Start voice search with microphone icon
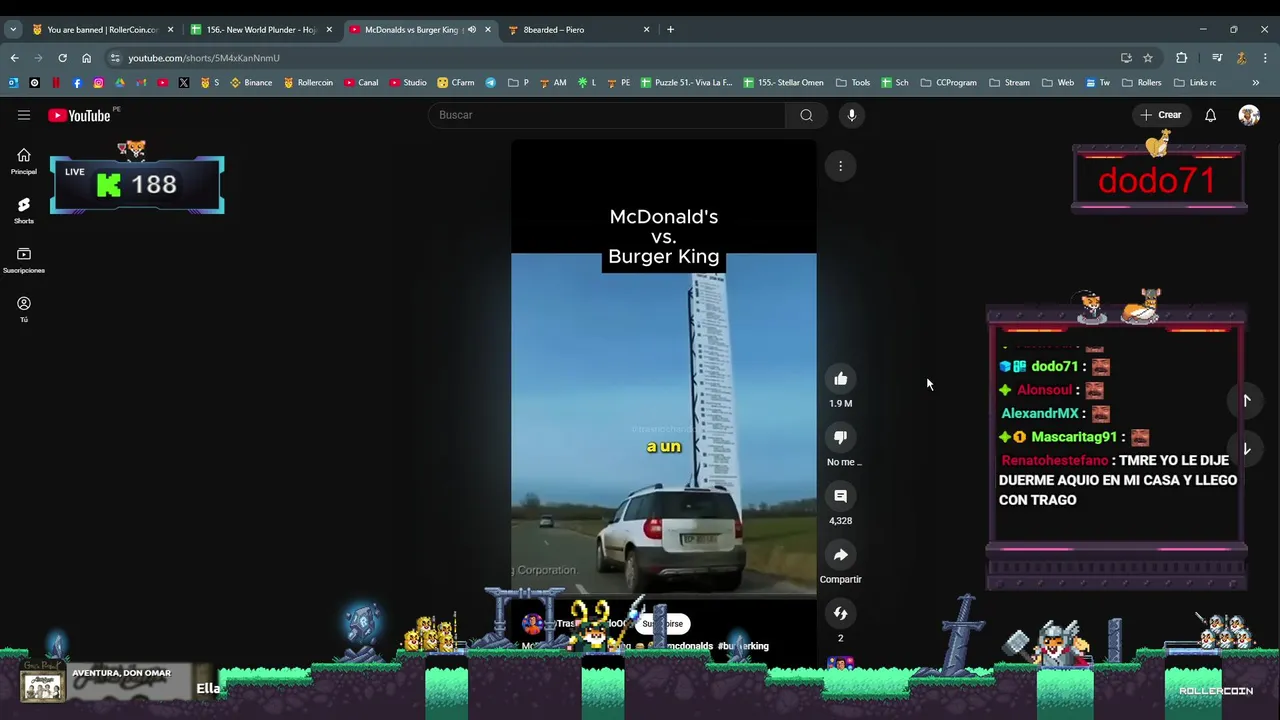Image resolution: width=1280 pixels, height=720 pixels. tap(852, 115)
